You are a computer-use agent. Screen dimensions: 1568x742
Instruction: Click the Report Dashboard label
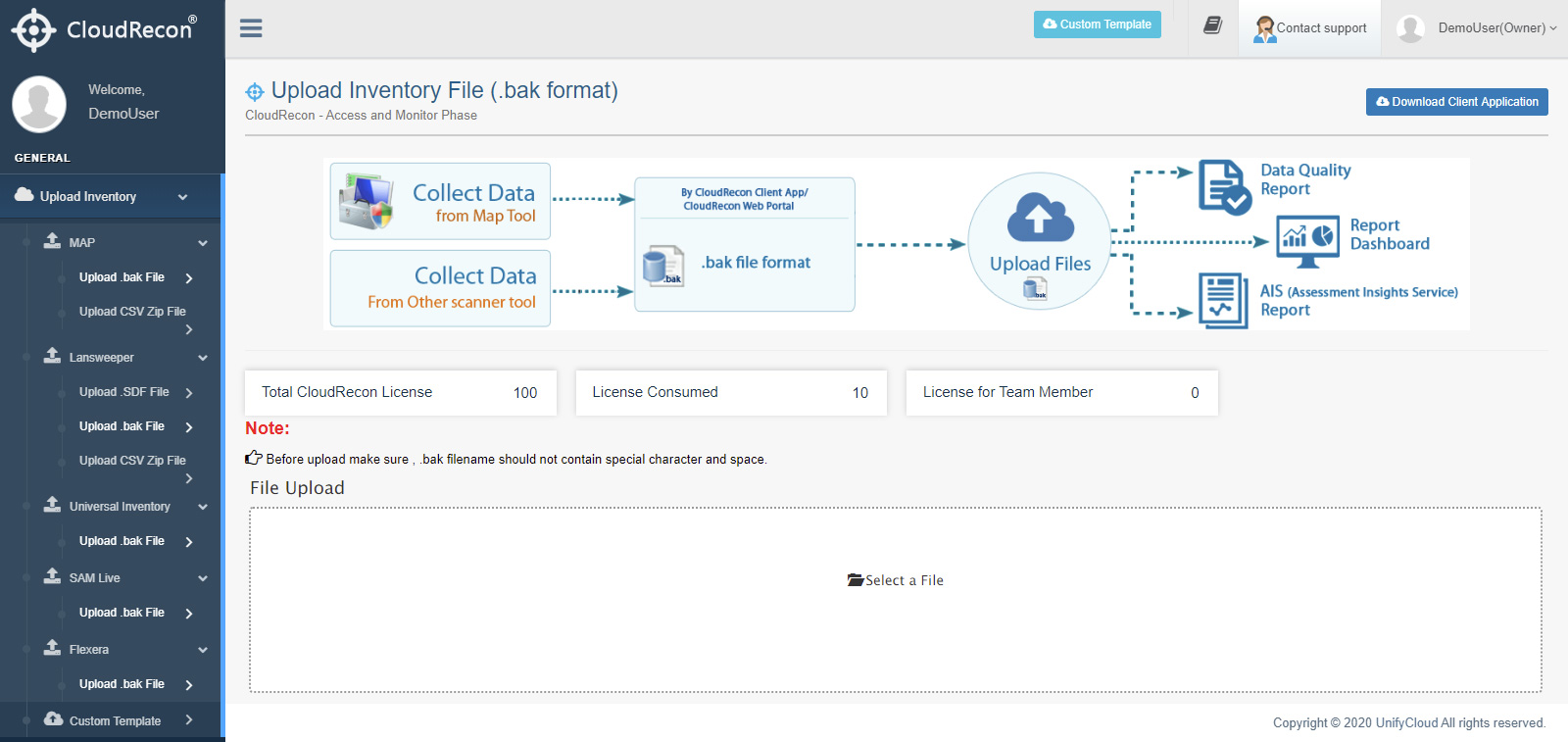coord(1390,234)
